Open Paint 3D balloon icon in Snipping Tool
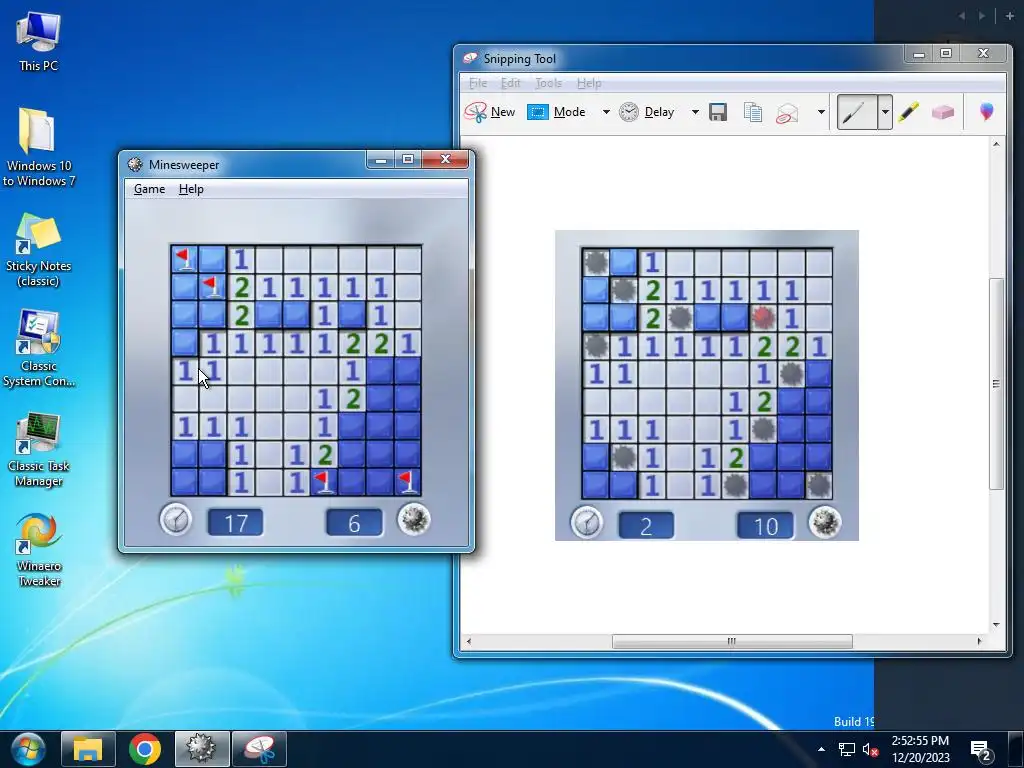Screen dimensions: 1024x768 pos(987,112)
